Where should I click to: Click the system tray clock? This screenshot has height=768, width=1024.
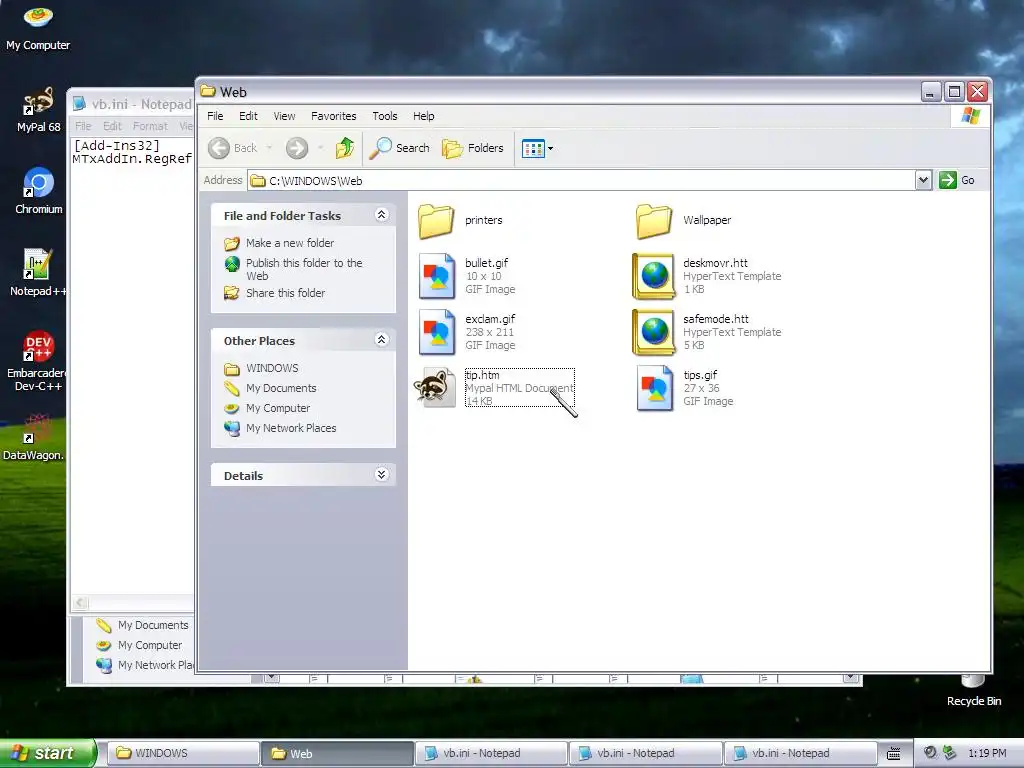tap(987, 753)
